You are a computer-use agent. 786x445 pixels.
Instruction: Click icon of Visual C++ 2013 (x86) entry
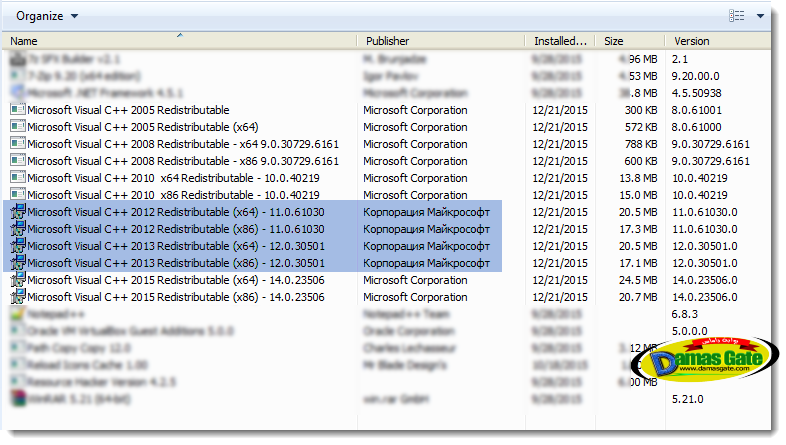click(18, 263)
